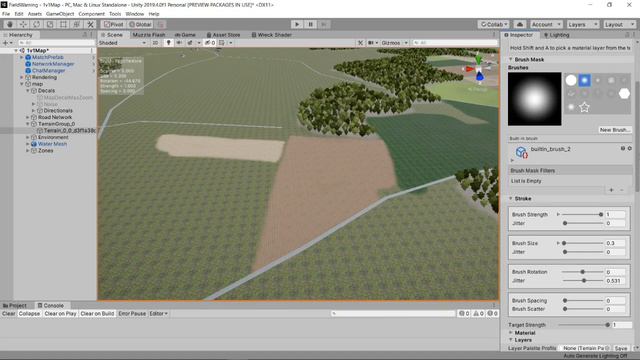Open scene camera settings icon
Viewport: 640px width, 360px height.
(371, 42)
